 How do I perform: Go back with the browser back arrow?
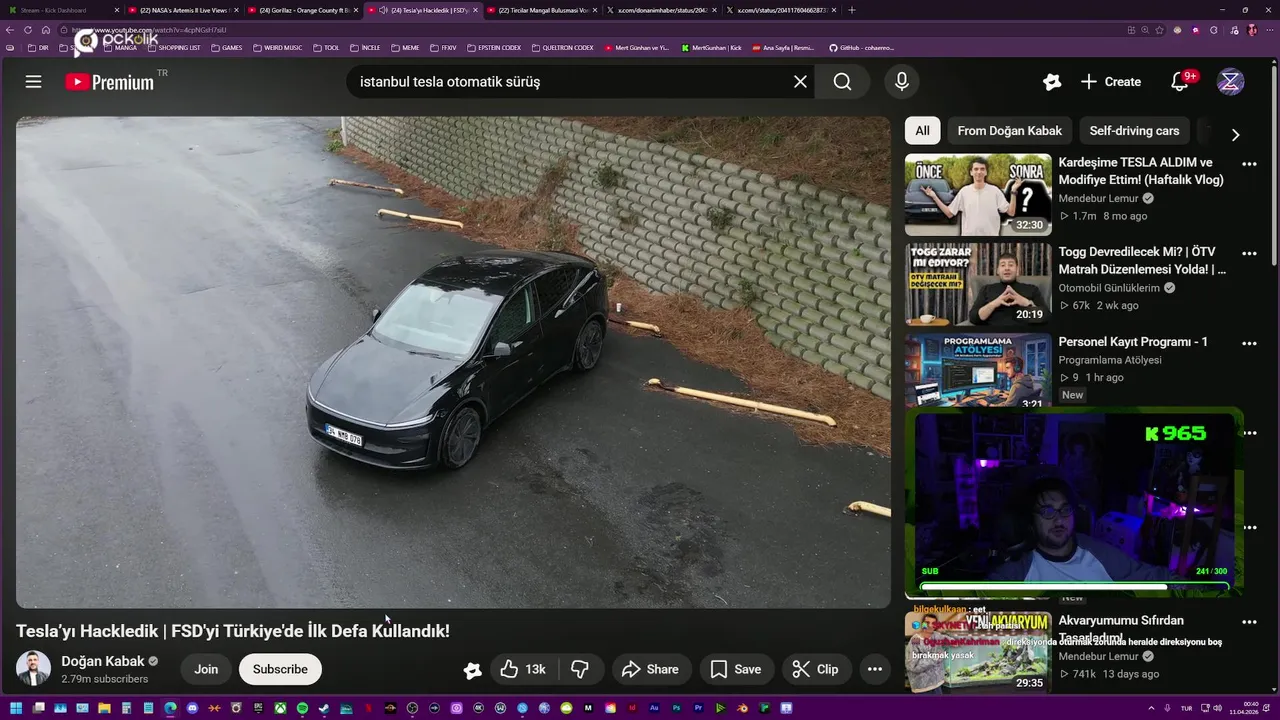9,30
